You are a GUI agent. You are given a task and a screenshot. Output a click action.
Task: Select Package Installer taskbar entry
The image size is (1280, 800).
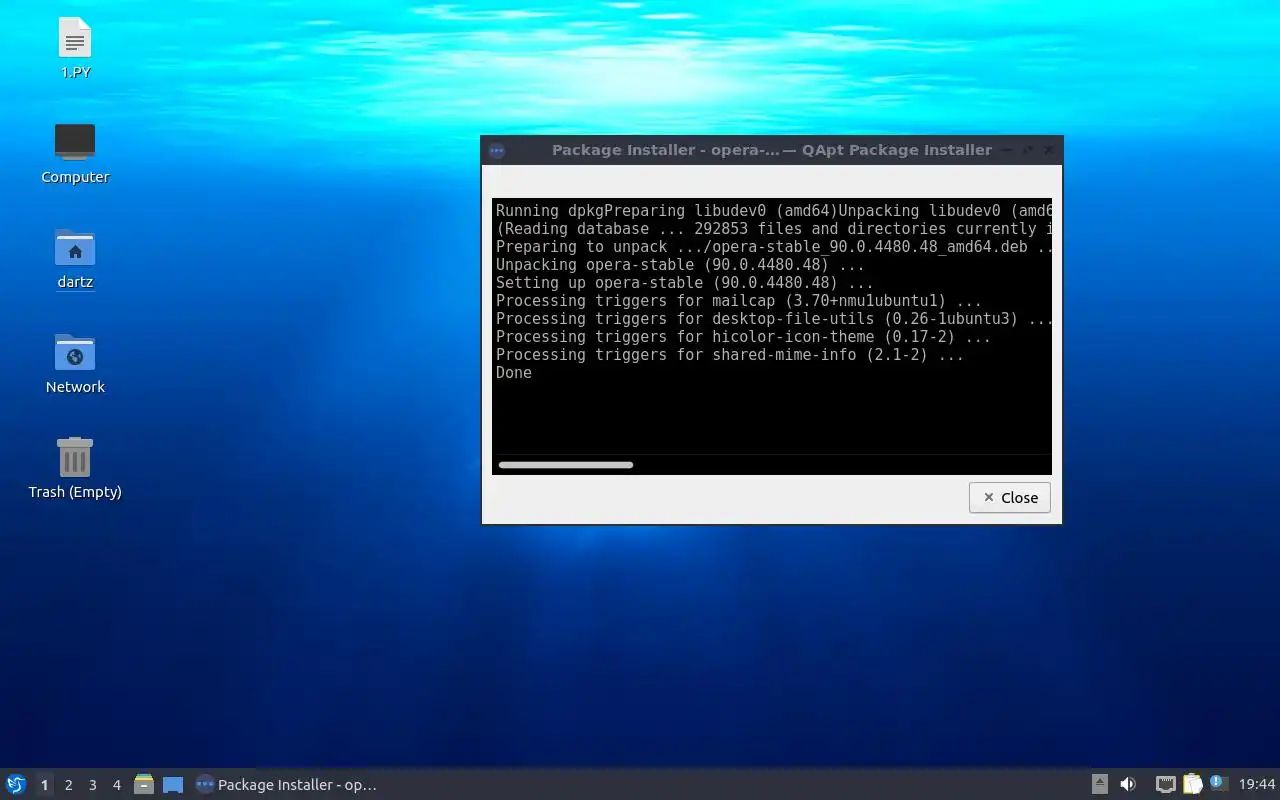286,785
